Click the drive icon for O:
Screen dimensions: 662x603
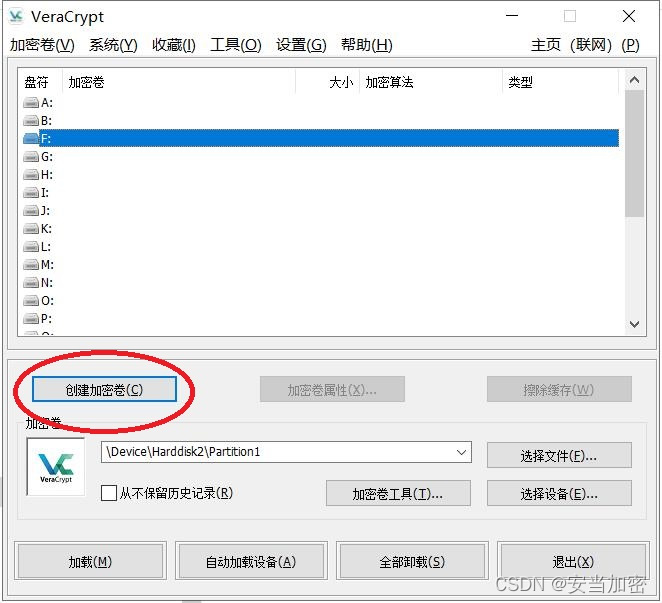(31, 301)
